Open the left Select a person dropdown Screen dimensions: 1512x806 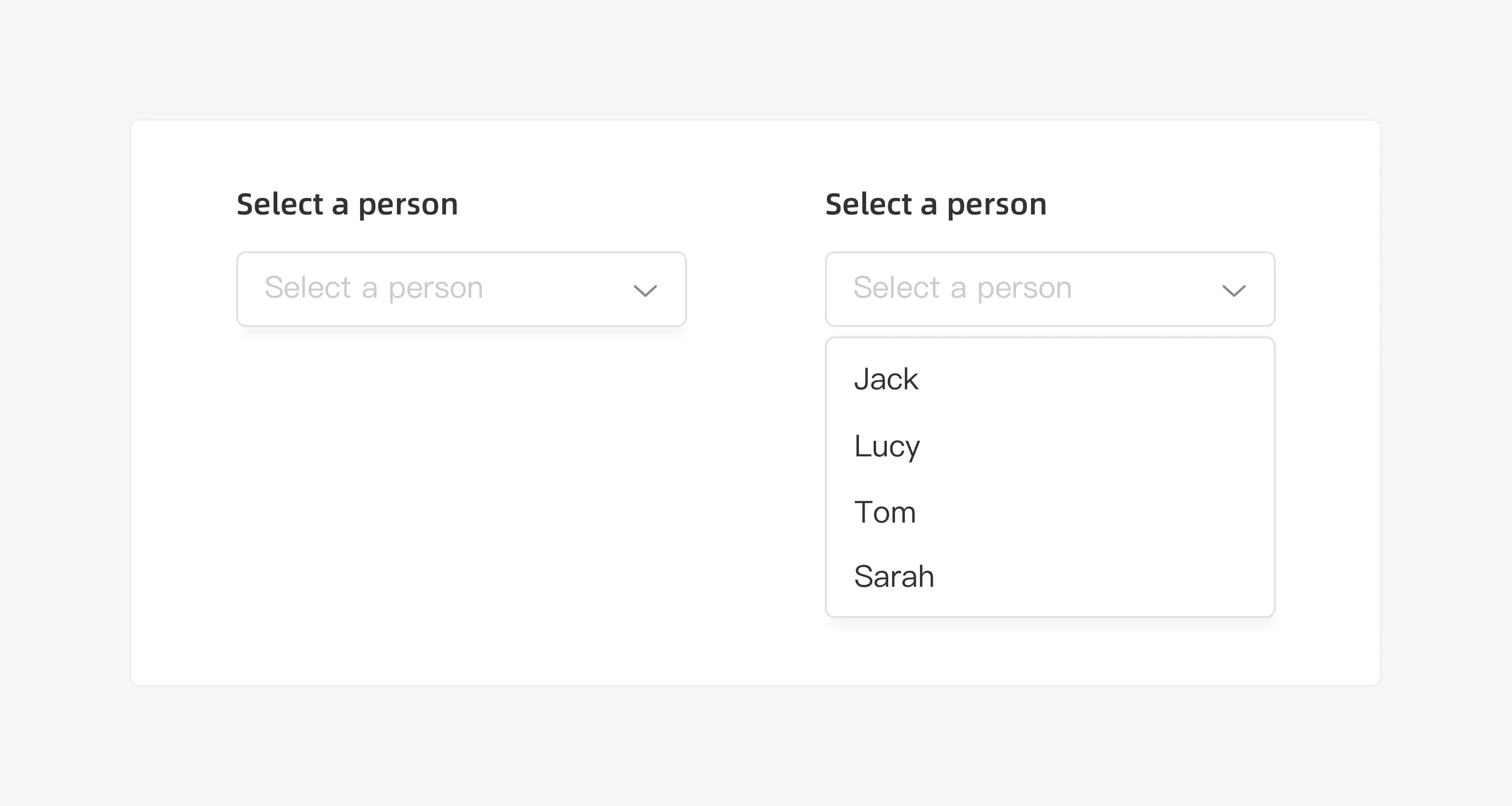coord(461,289)
